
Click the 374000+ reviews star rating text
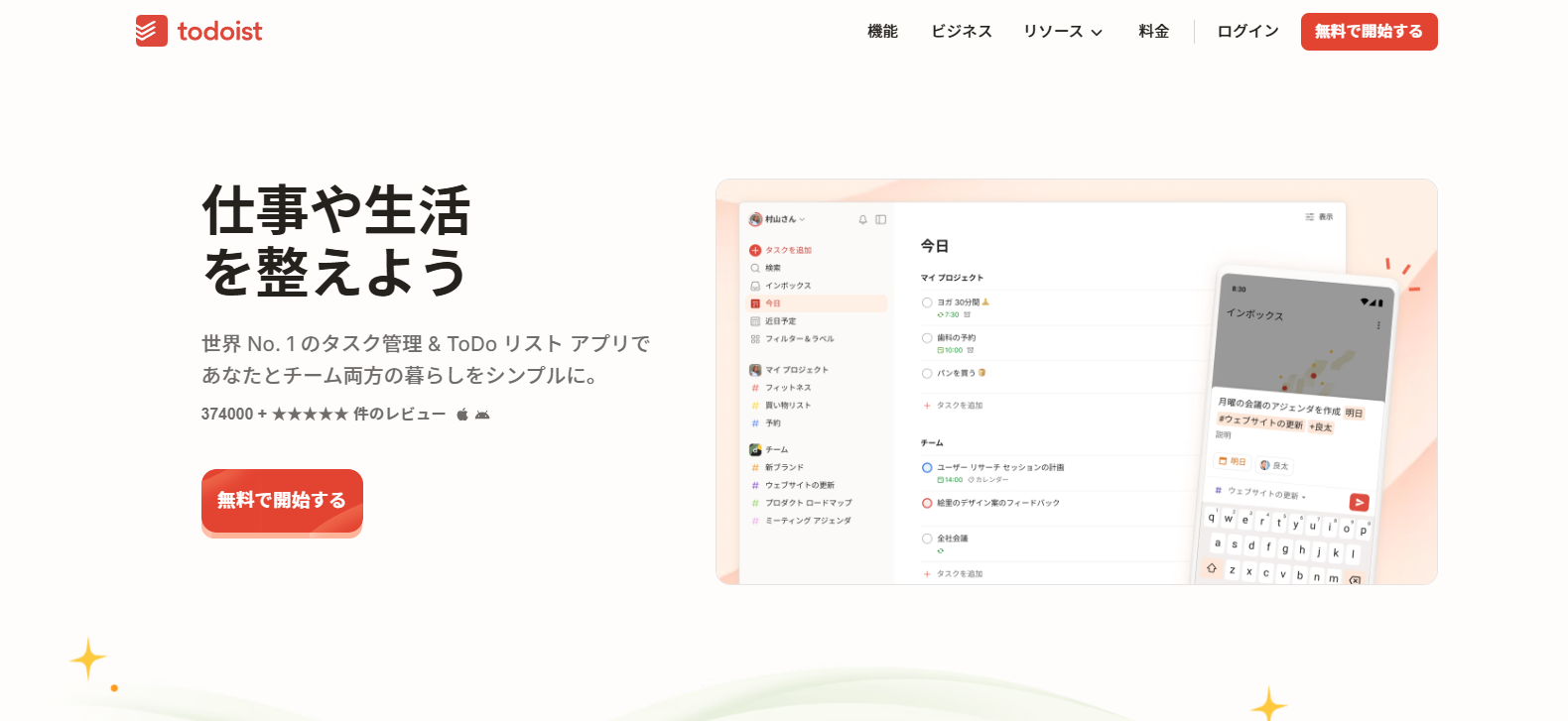tap(324, 415)
